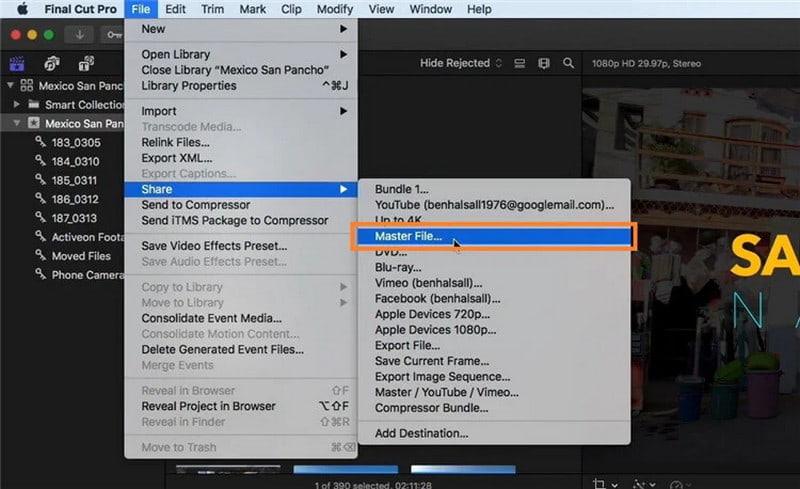
Task: Click the key icon beside 186_0312
Action: click(x=40, y=198)
